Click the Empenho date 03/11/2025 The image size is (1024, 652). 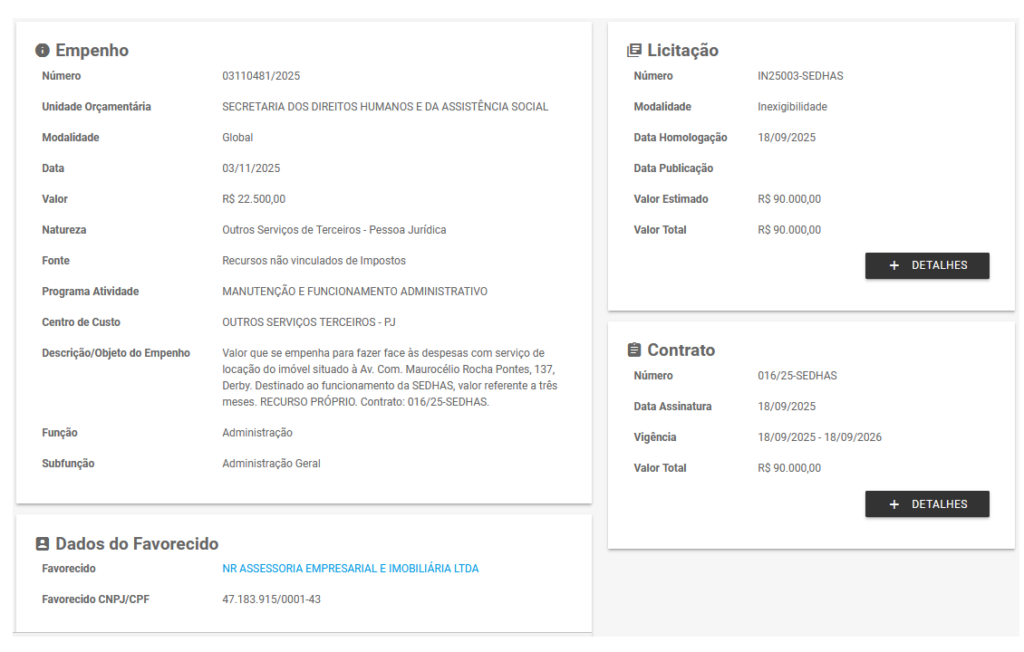[251, 168]
